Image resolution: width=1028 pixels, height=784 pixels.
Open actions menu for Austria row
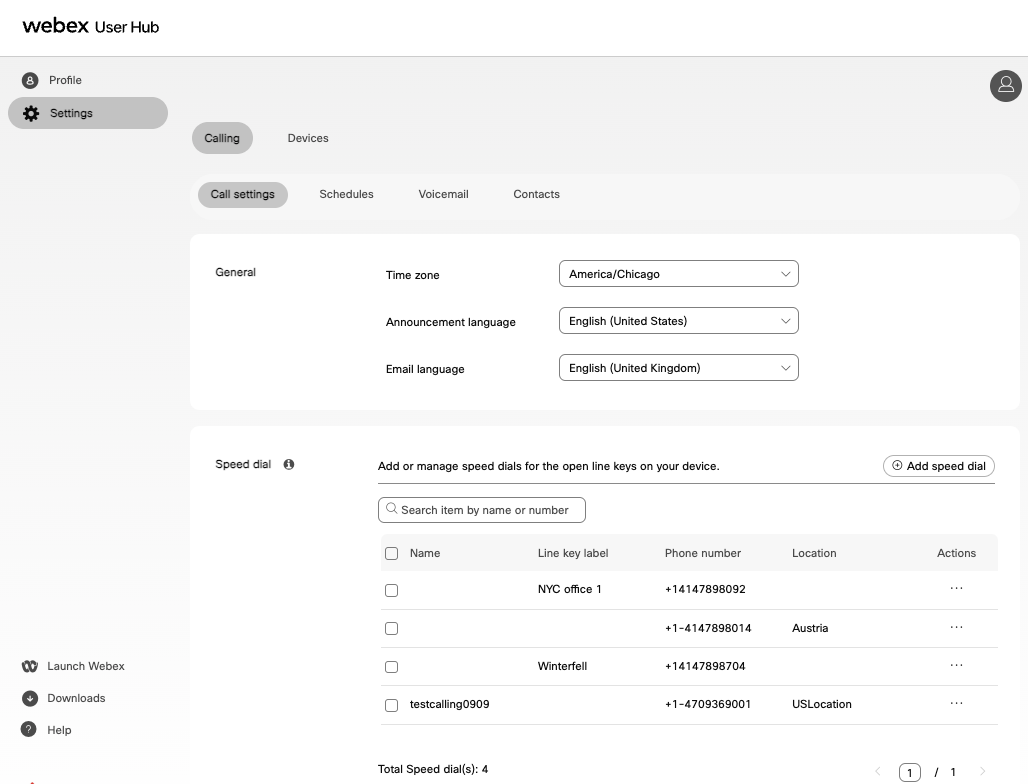956,628
